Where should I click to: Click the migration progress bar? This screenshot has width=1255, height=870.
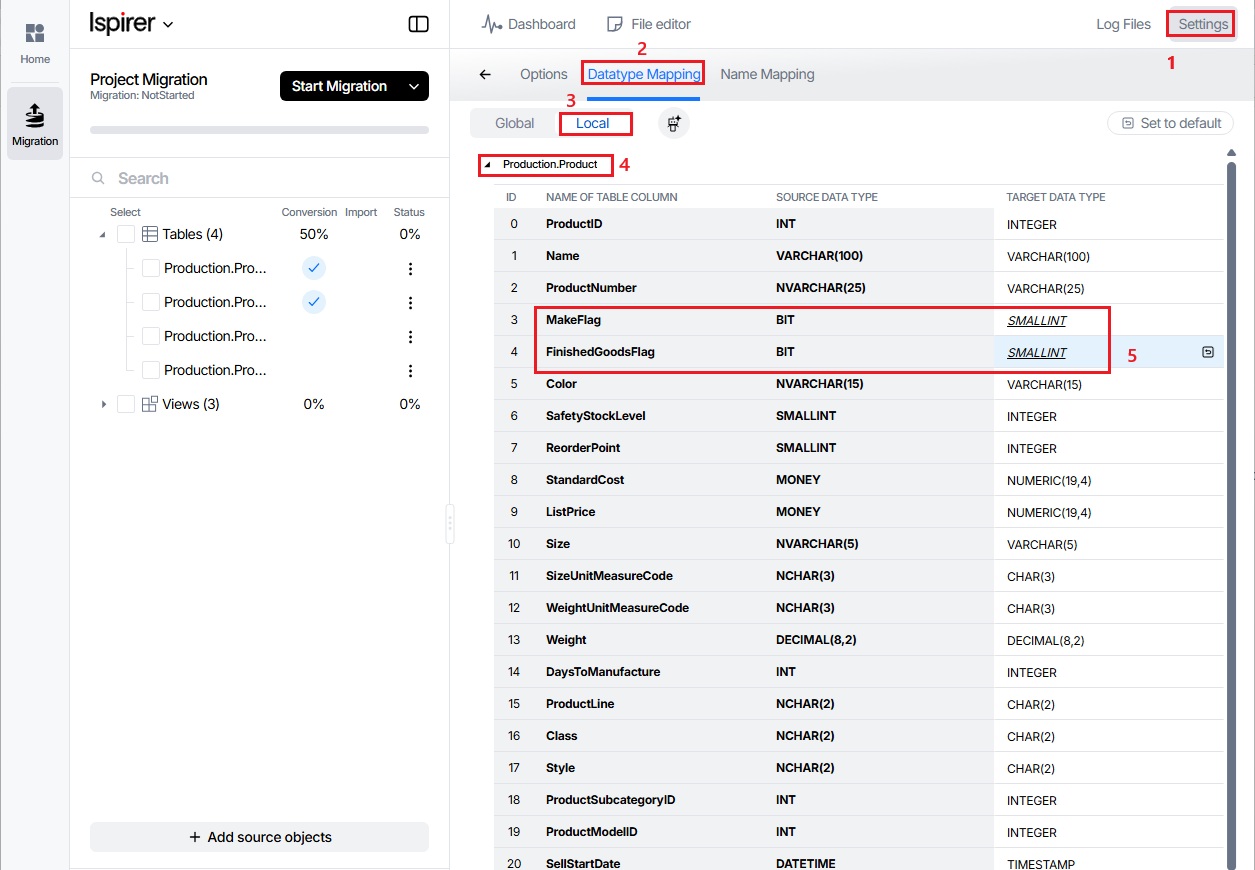259,130
